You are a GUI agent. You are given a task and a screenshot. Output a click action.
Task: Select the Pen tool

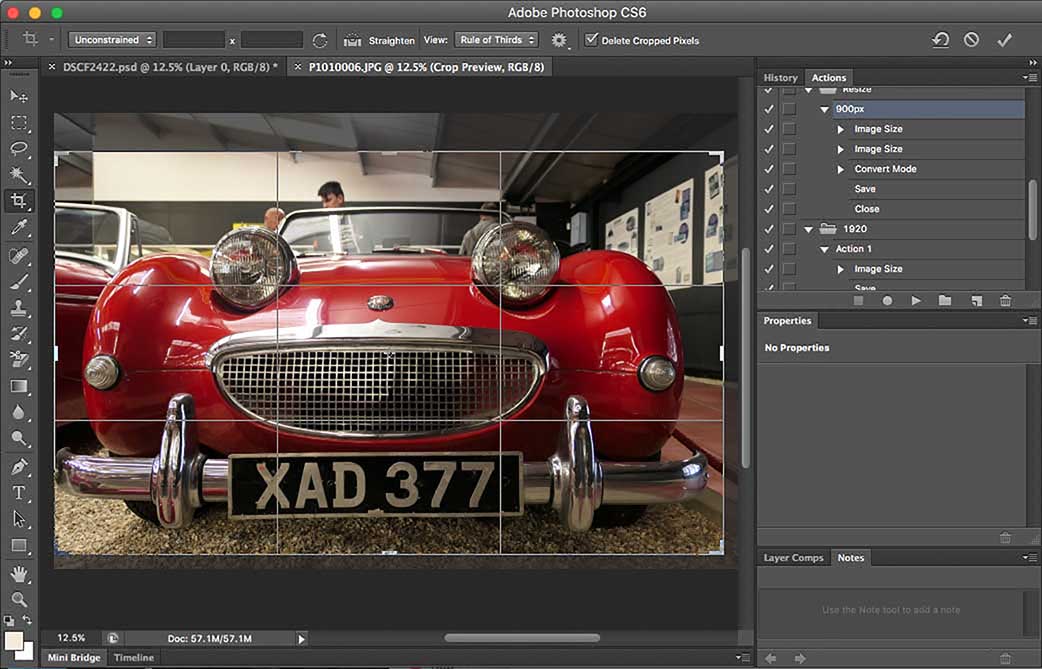click(19, 466)
